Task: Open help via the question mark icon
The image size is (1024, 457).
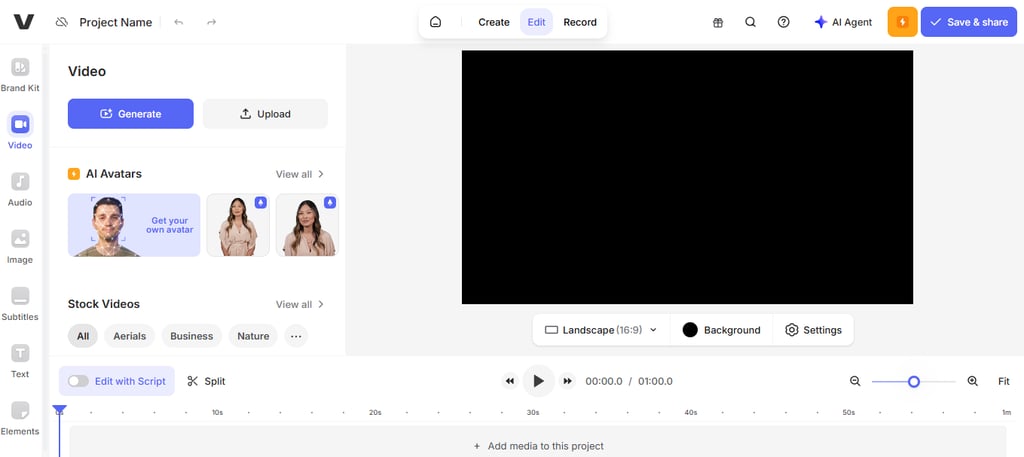Action: pyautogui.click(x=784, y=22)
